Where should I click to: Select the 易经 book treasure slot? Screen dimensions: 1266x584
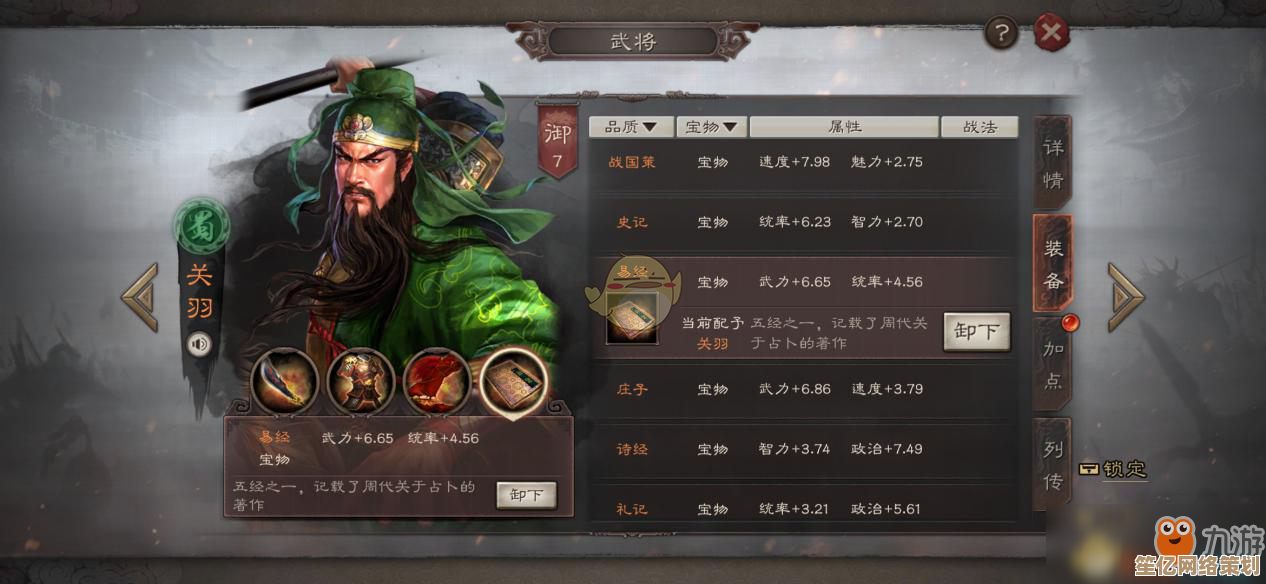point(514,381)
